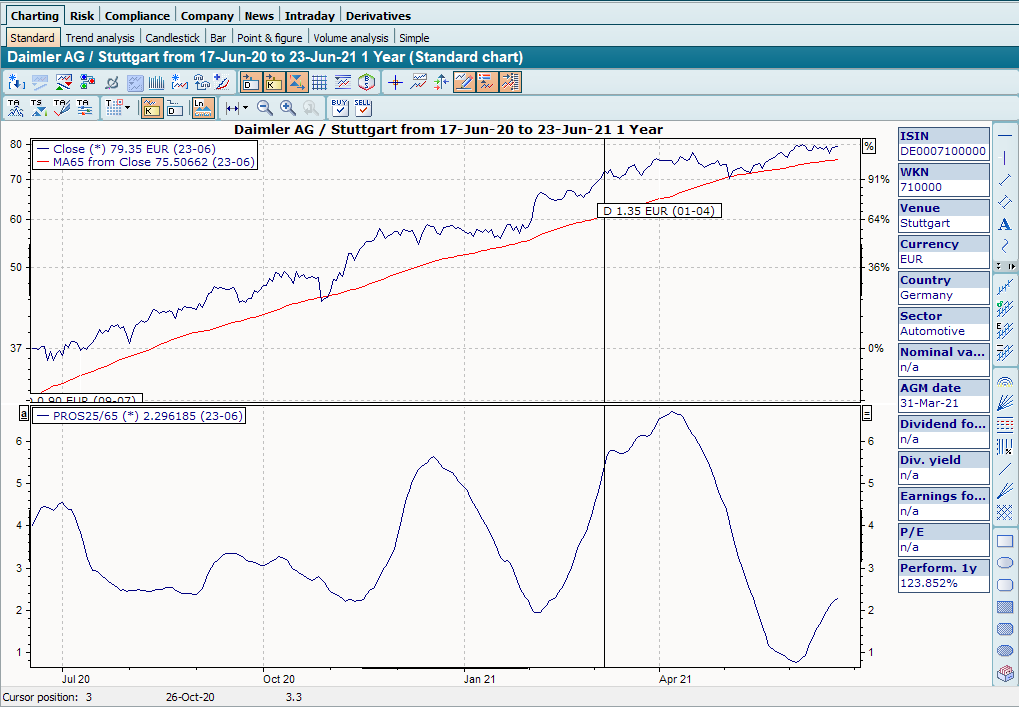
Task: Click the grid display icon
Action: [319, 81]
